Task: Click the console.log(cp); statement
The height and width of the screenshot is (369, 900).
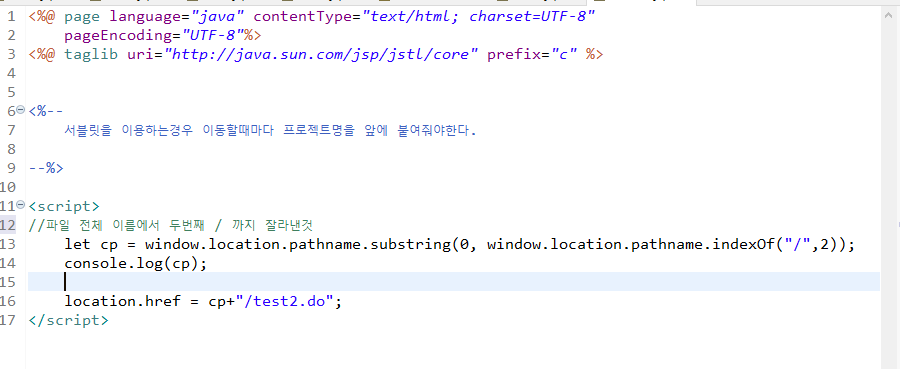Action: pyautogui.click(x=135, y=263)
